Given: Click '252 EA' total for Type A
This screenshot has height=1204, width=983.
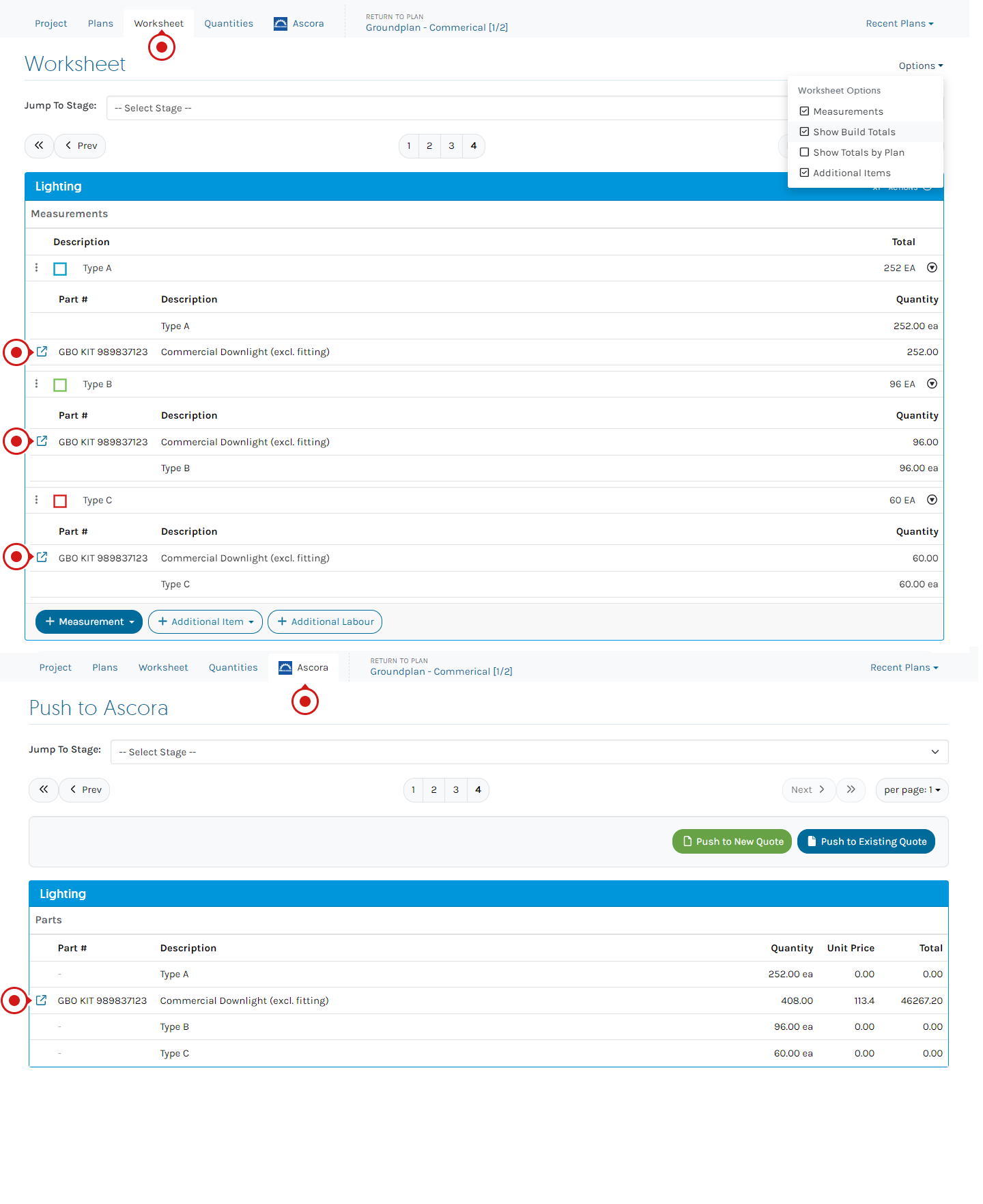Looking at the screenshot, I should 899,268.
